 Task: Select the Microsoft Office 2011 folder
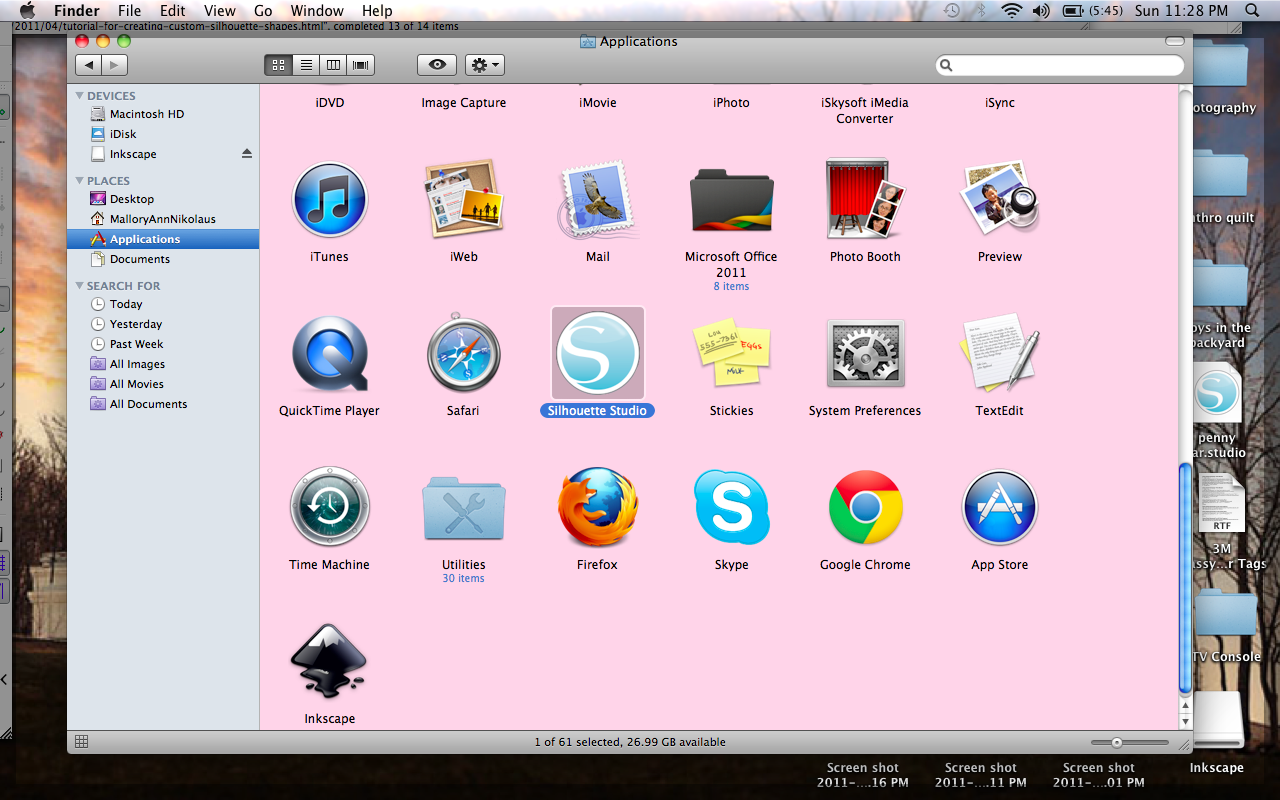tap(731, 202)
